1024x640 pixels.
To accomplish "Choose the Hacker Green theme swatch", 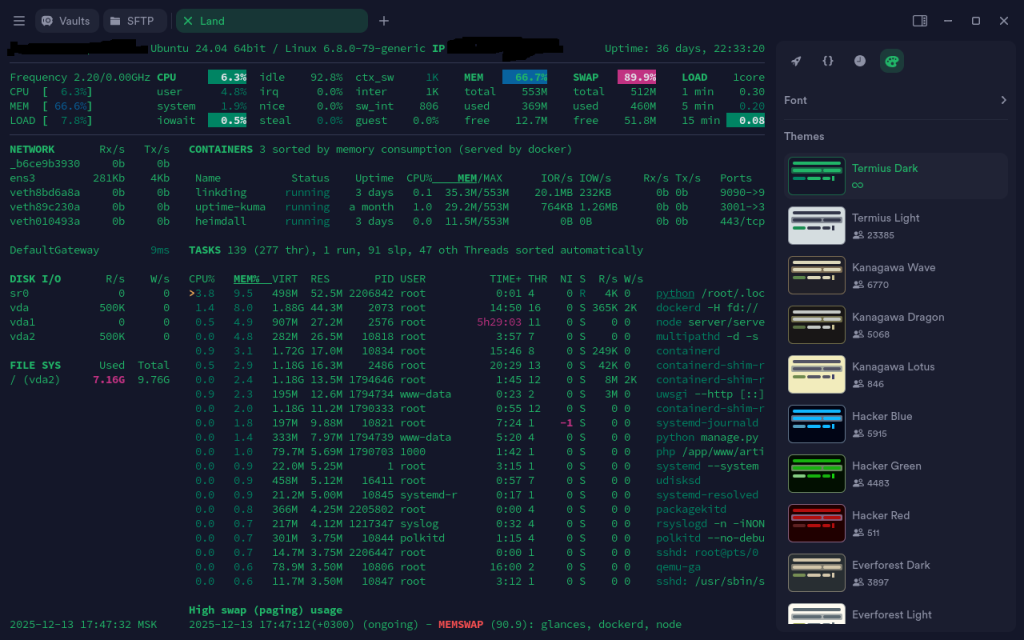I will coord(817,474).
